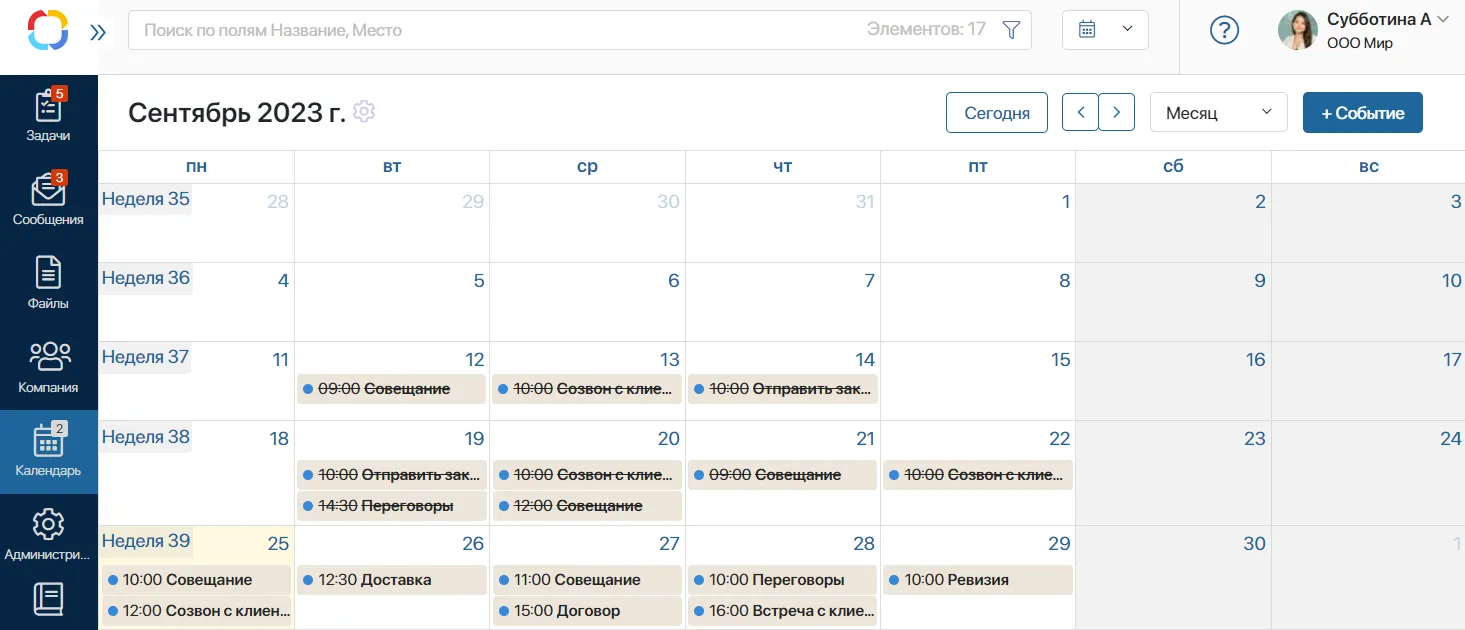
Task: Open the Company section icon
Action: click(x=48, y=356)
